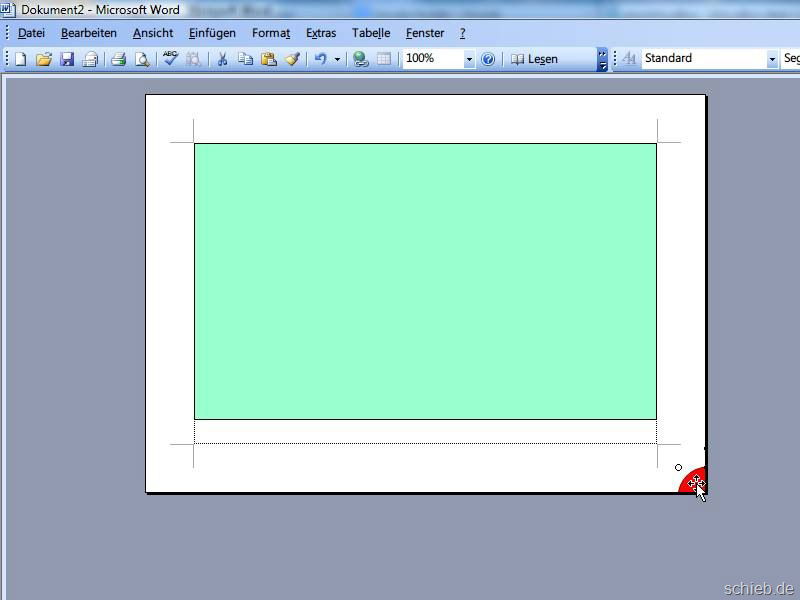This screenshot has height=600, width=800.
Task: Click the Cut scissors icon
Action: click(222, 59)
